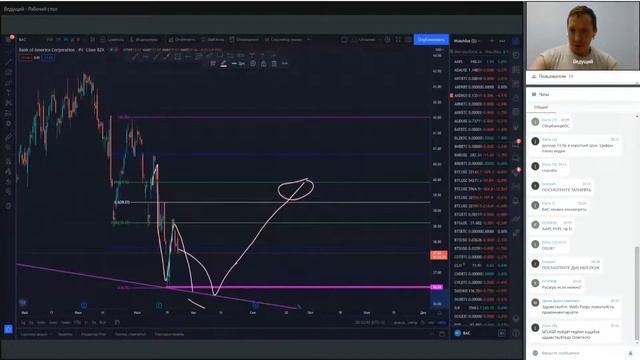Select the text tool in left toolbar

8,93
